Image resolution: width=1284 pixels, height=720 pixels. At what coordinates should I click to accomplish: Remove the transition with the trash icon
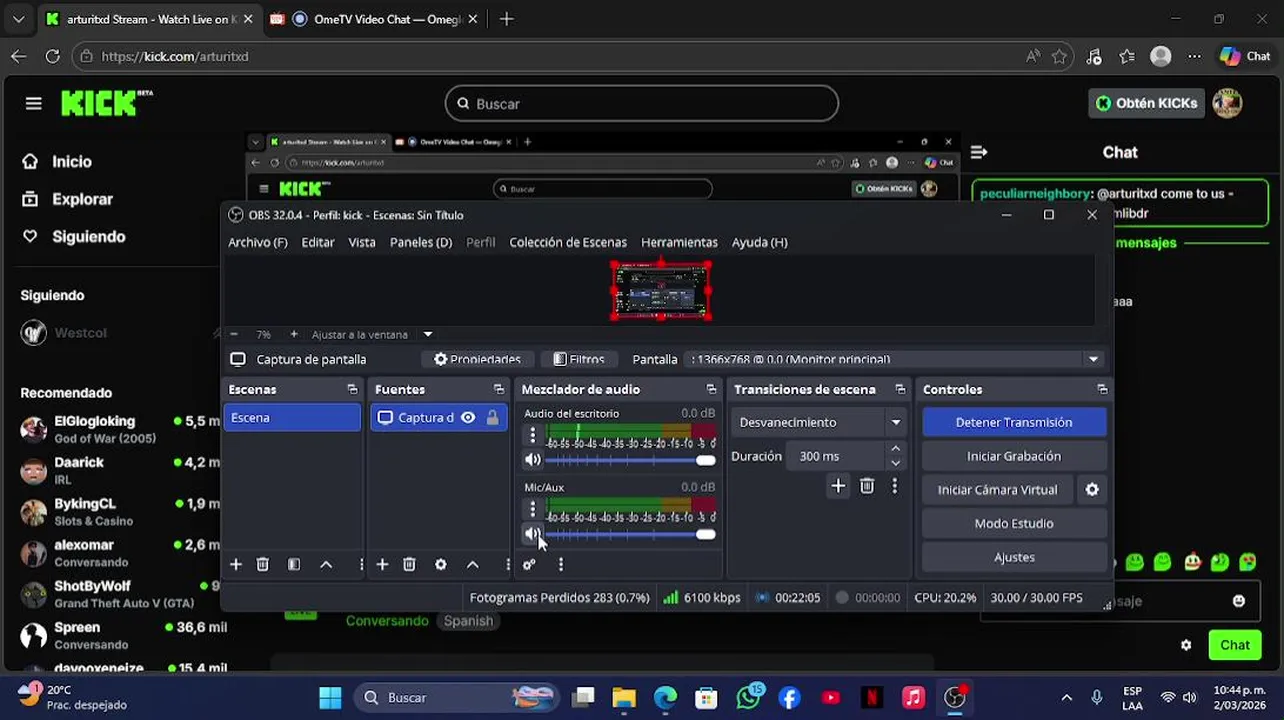point(867,486)
